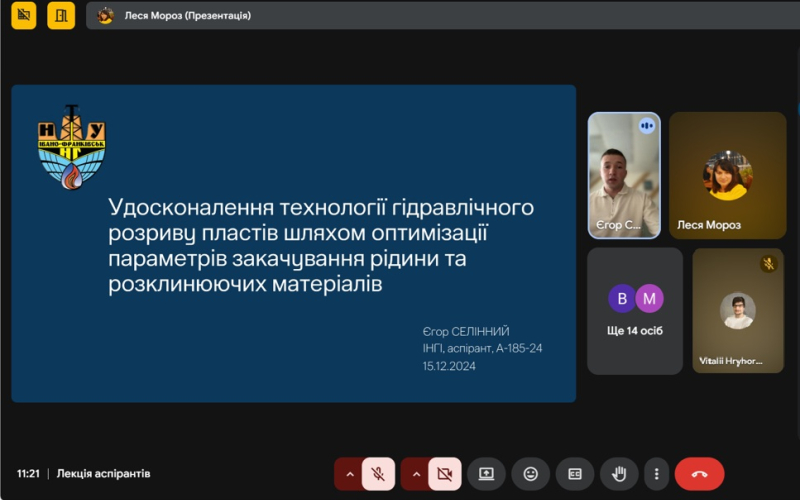Turn on the camera

click(x=444, y=474)
